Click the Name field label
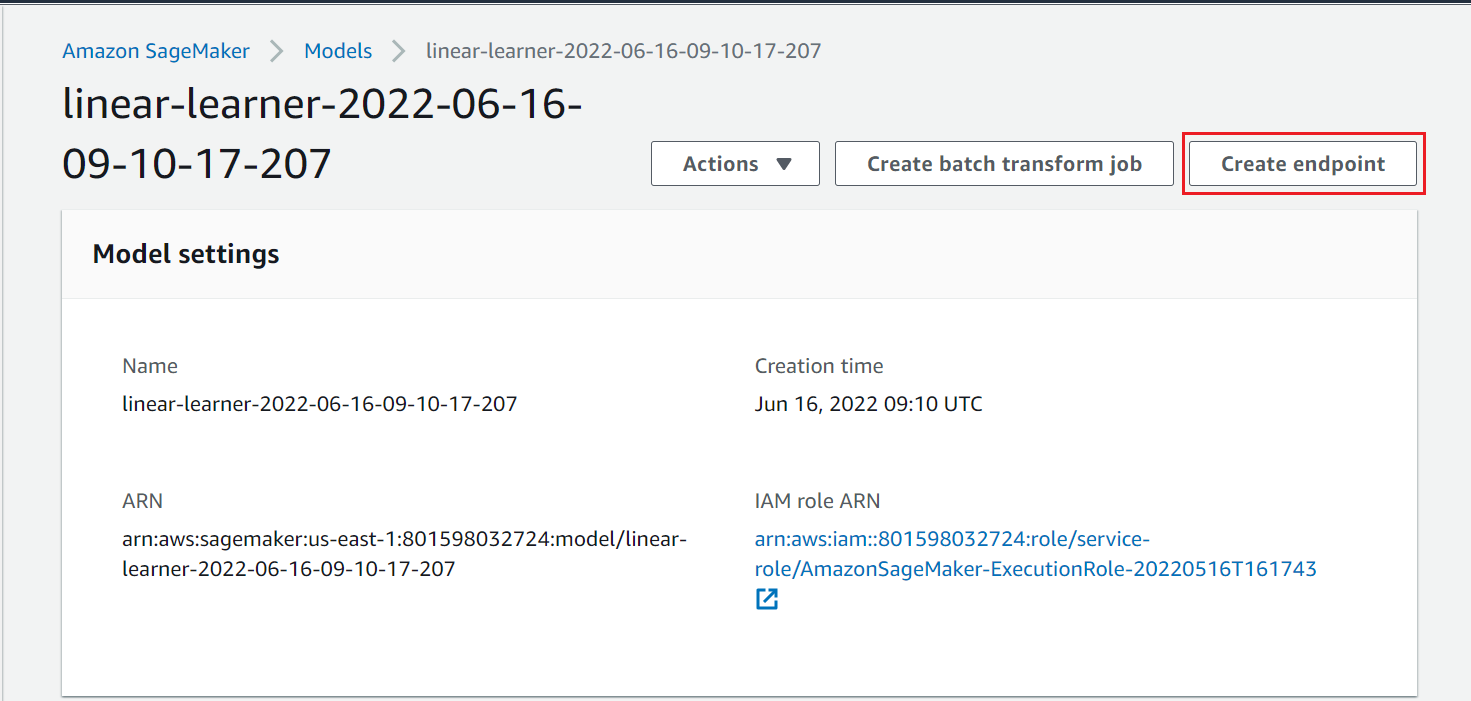This screenshot has height=701, width=1471. (150, 366)
